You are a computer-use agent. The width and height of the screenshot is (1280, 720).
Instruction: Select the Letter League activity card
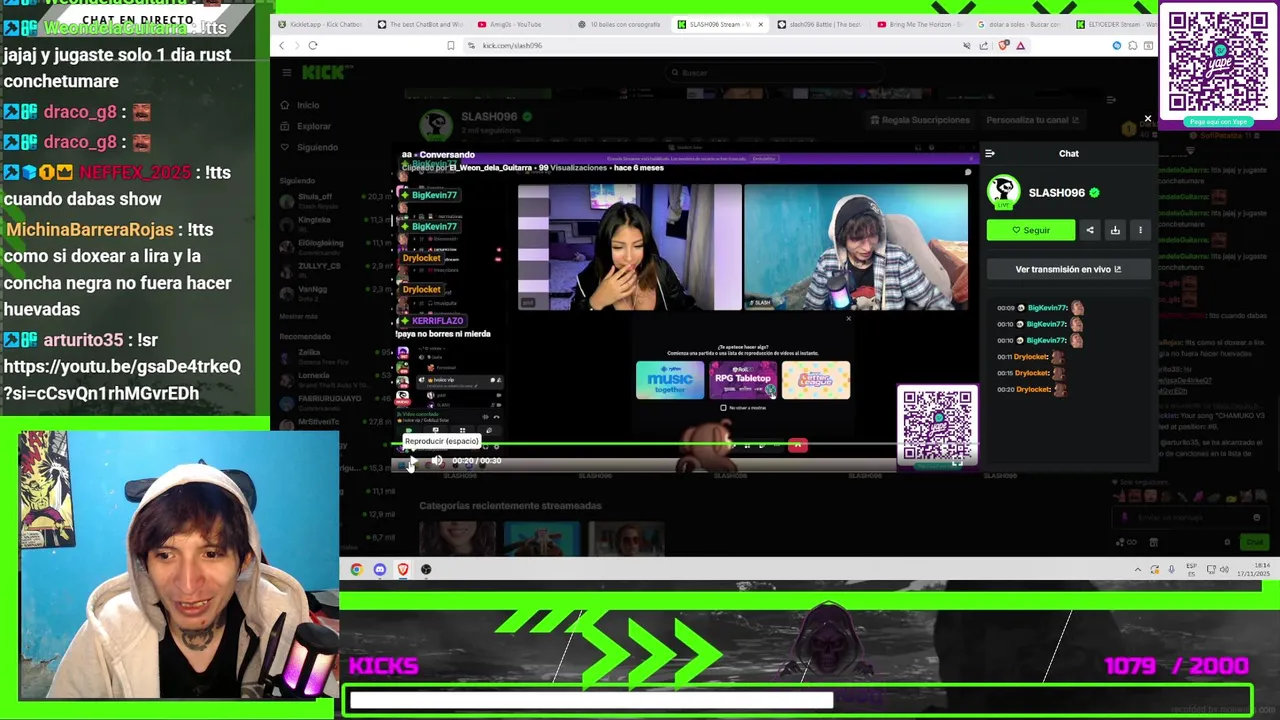[816, 380]
